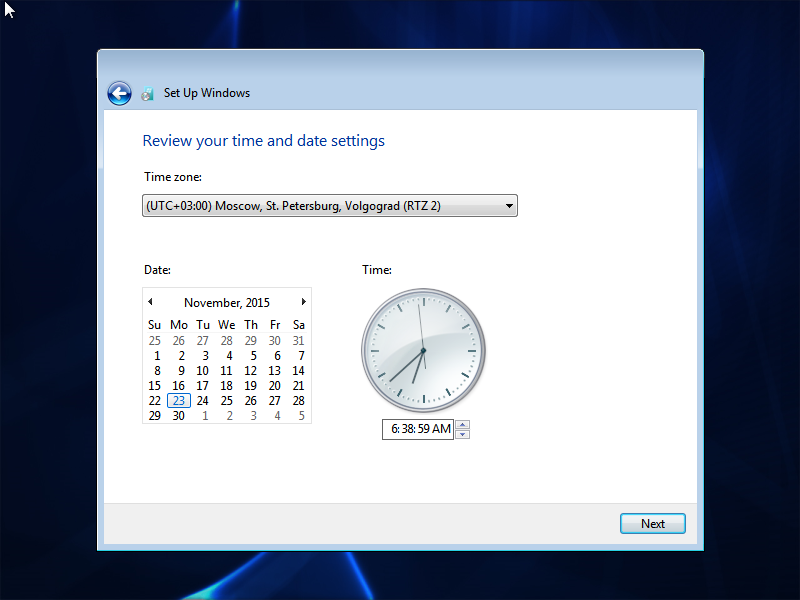This screenshot has width=800, height=600.
Task: Click the Set Up Windows title icon
Action: point(147,94)
